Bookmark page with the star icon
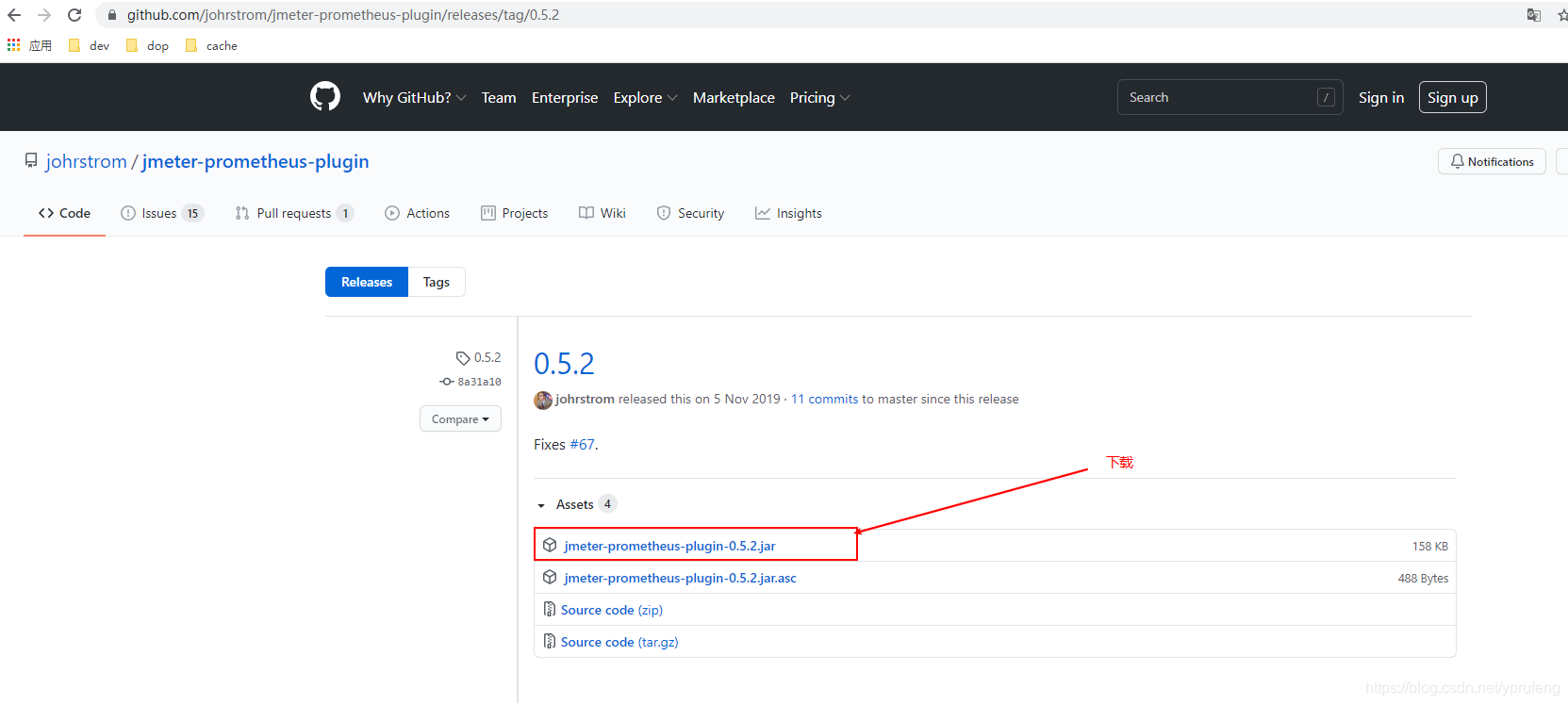Image resolution: width=1568 pixels, height=705 pixels. 1561,15
